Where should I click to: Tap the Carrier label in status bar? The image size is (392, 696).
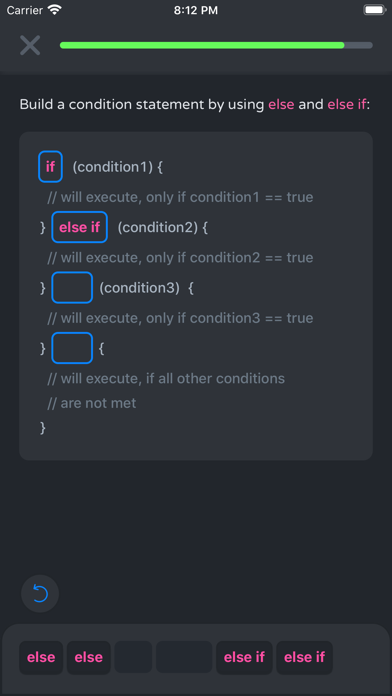coord(25,10)
